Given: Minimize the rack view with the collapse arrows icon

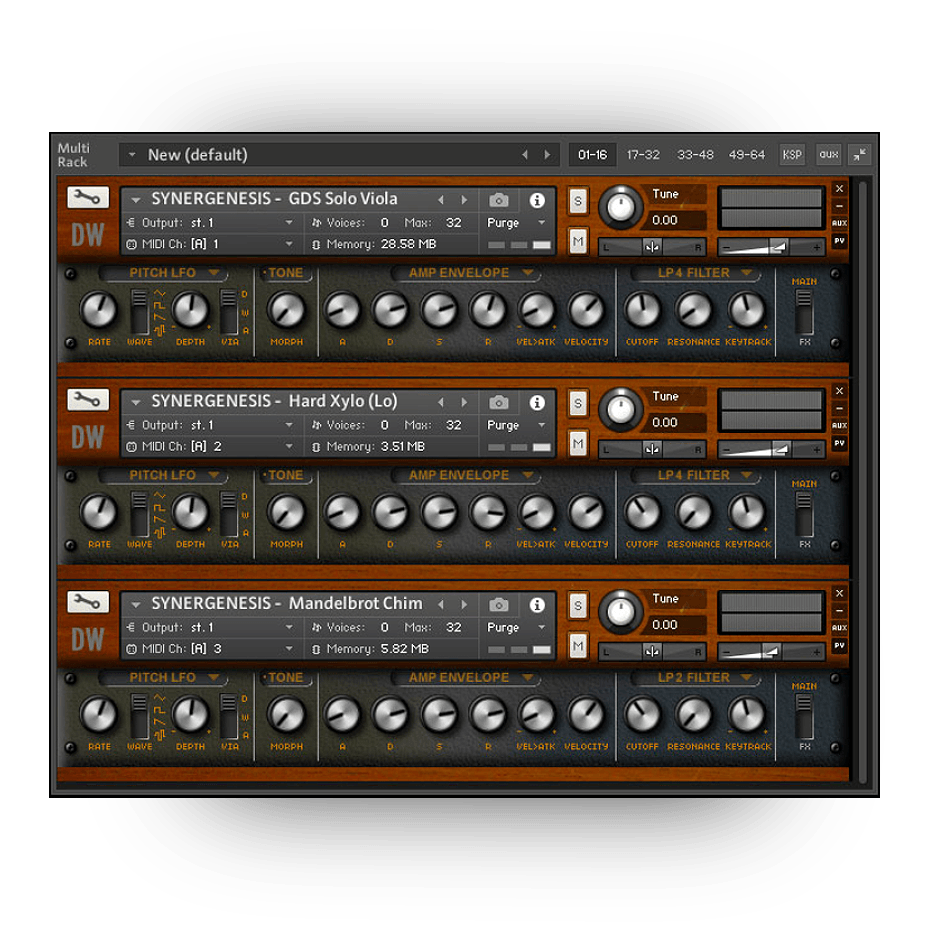Looking at the screenshot, I should pos(859,155).
